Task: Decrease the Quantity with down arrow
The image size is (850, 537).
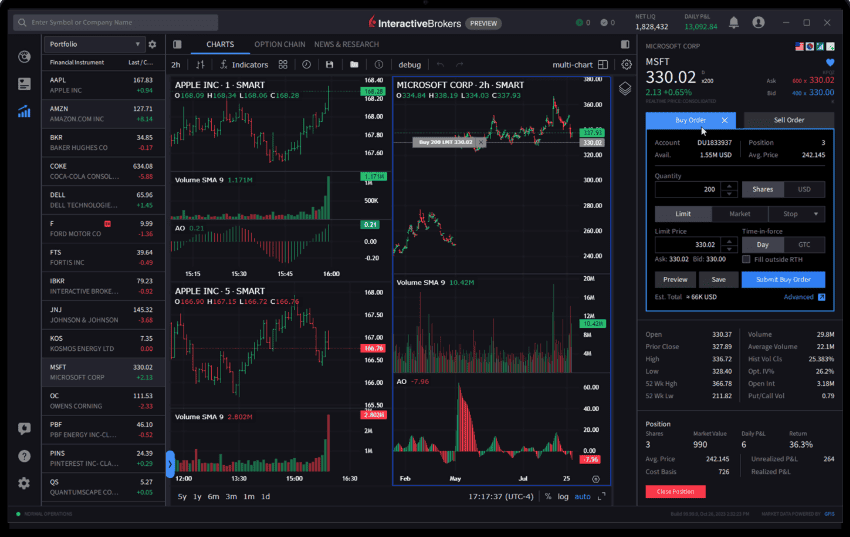Action: pos(729,193)
